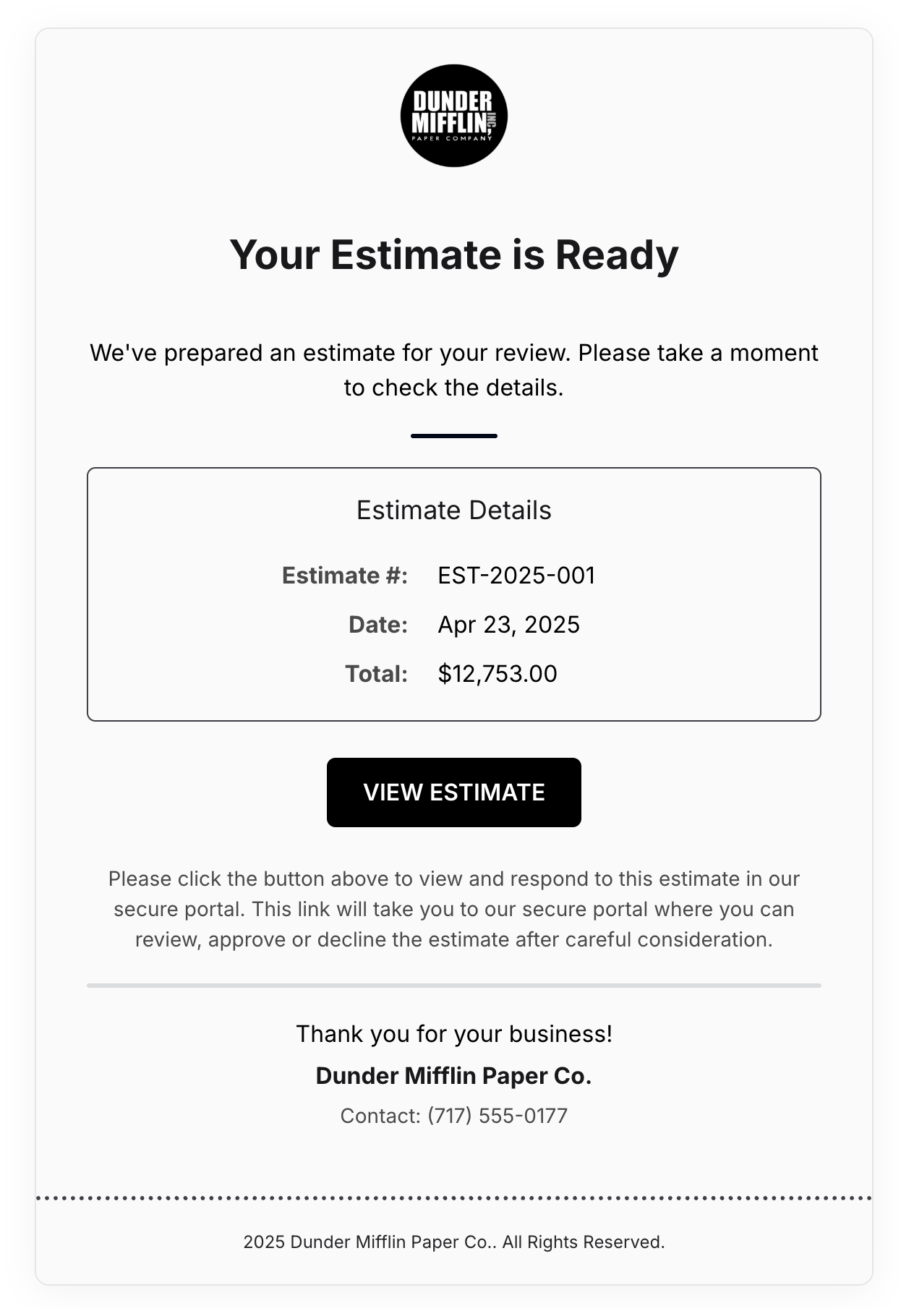901x1316 pixels.
Task: Click the phone number (717) 555-0177
Action: click(498, 1116)
